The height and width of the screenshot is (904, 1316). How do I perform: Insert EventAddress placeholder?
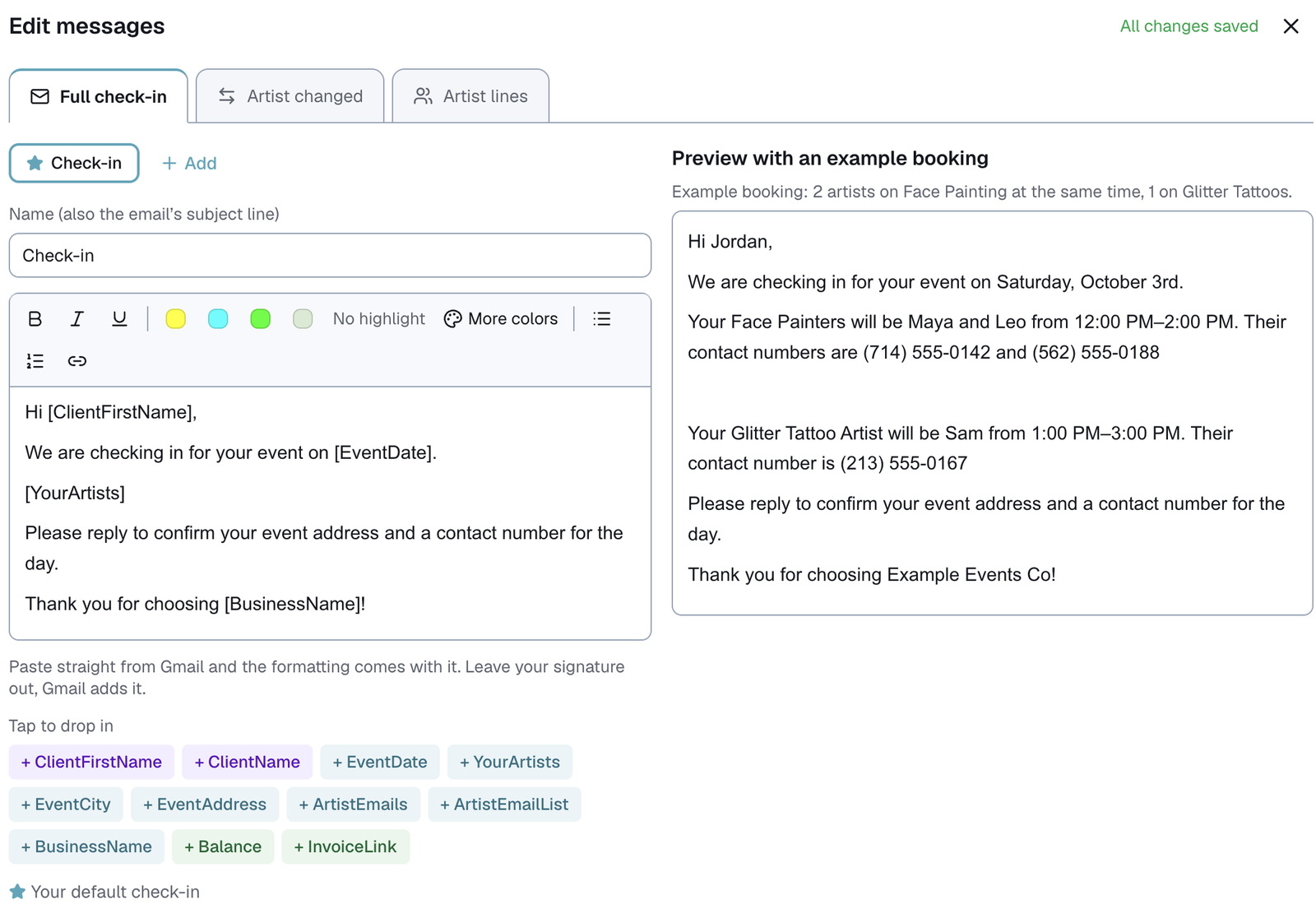click(x=205, y=804)
